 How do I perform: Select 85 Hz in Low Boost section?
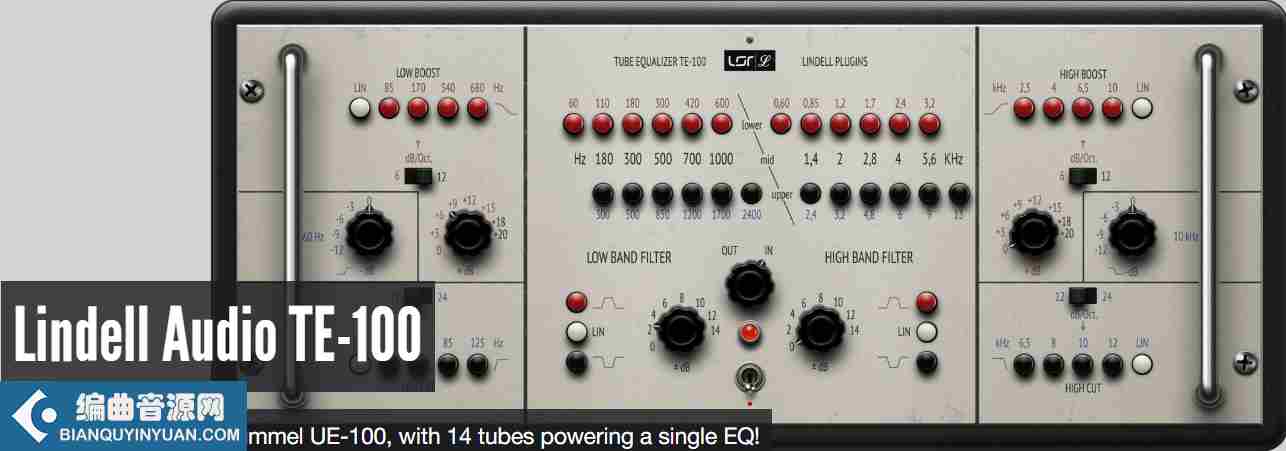(x=389, y=109)
